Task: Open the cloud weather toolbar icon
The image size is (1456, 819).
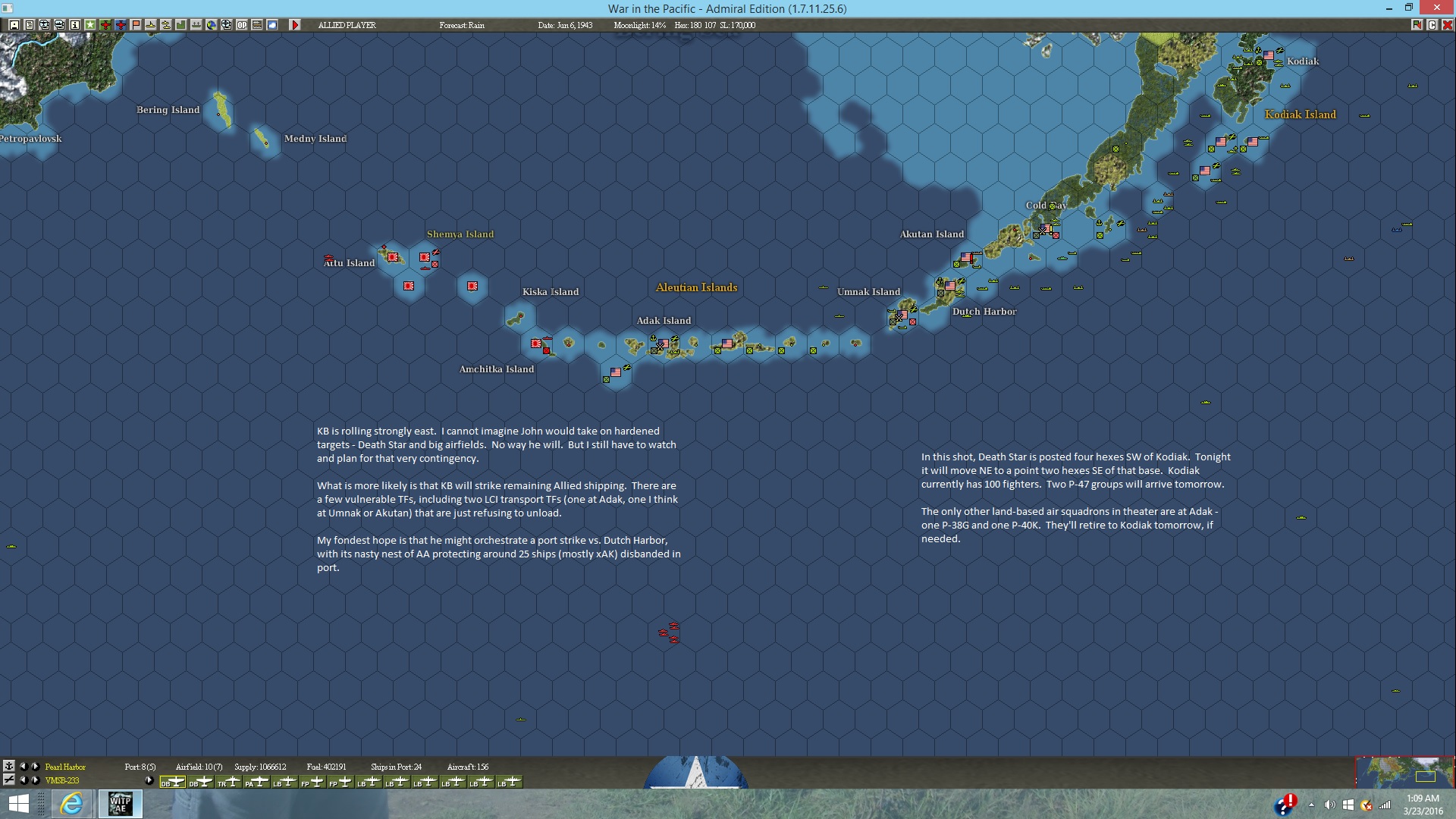Action: [272, 25]
